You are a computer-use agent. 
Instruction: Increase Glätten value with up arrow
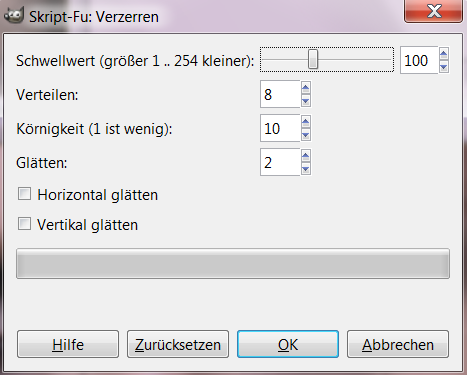pyautogui.click(x=305, y=156)
